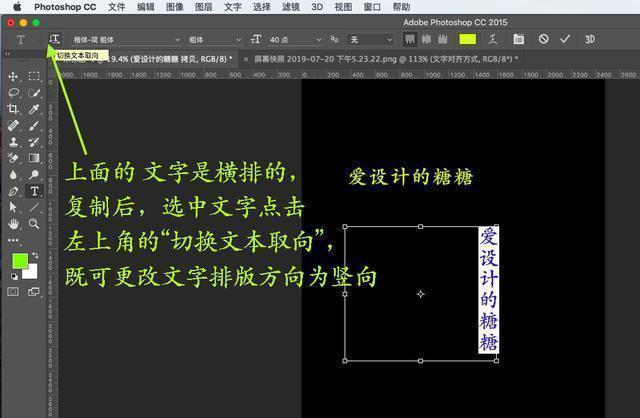640x418 pixels.
Task: Select the Blur tool
Action: (x=13, y=175)
